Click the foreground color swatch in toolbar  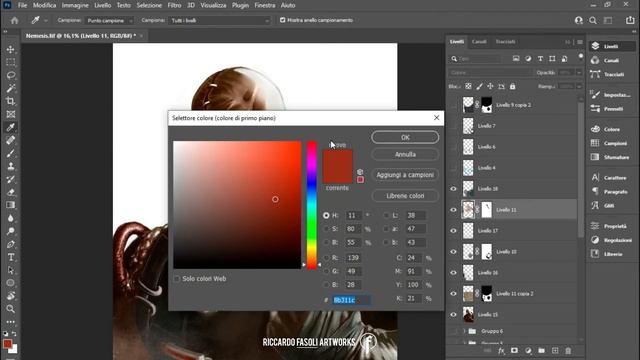coord(8,344)
